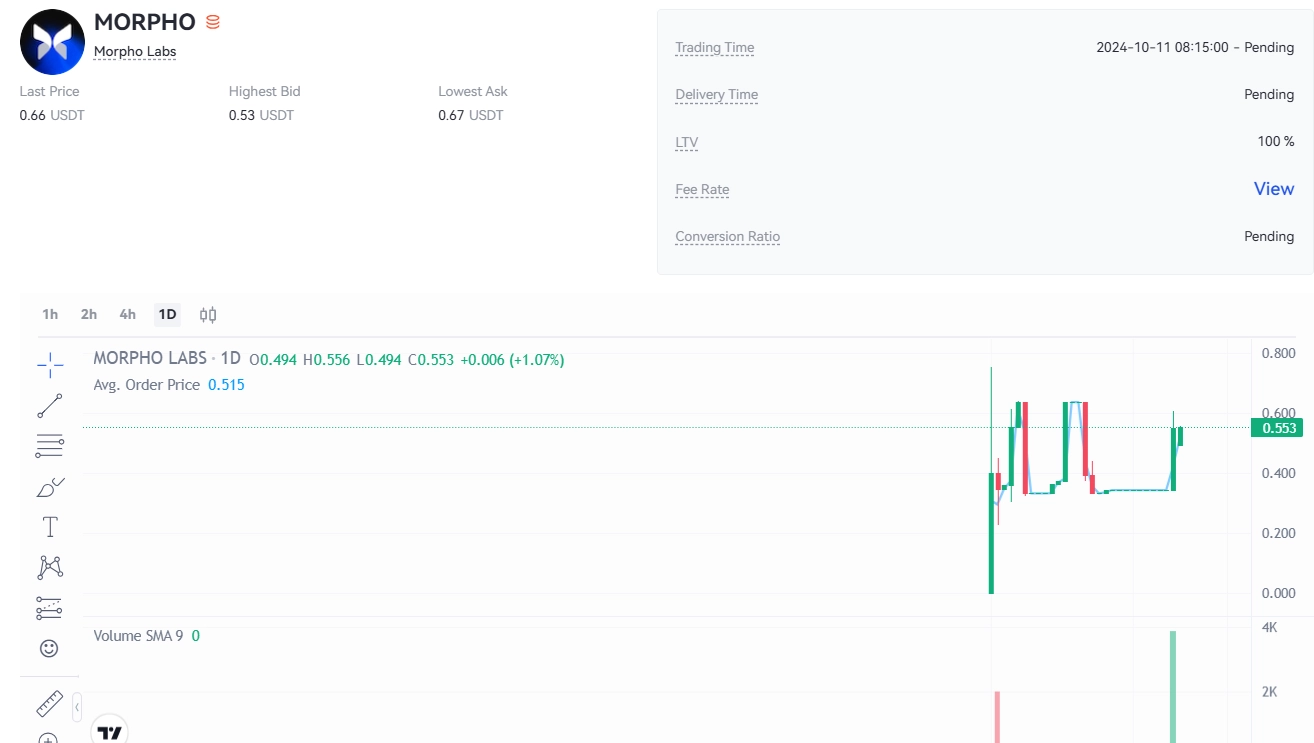
Task: Switch timeframe to 4h
Action: [x=126, y=314]
